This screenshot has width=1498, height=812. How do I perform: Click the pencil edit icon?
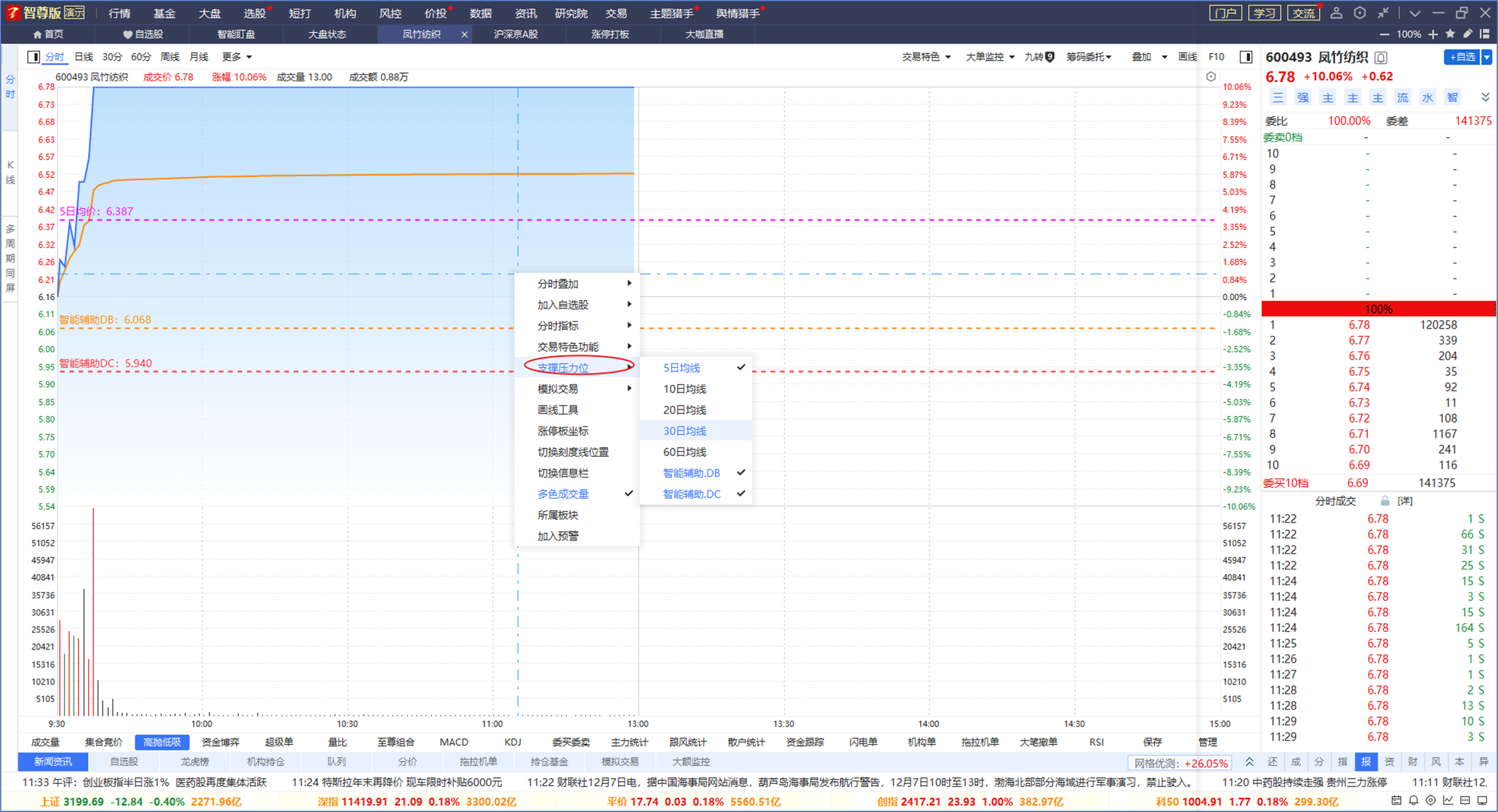pos(1468,34)
